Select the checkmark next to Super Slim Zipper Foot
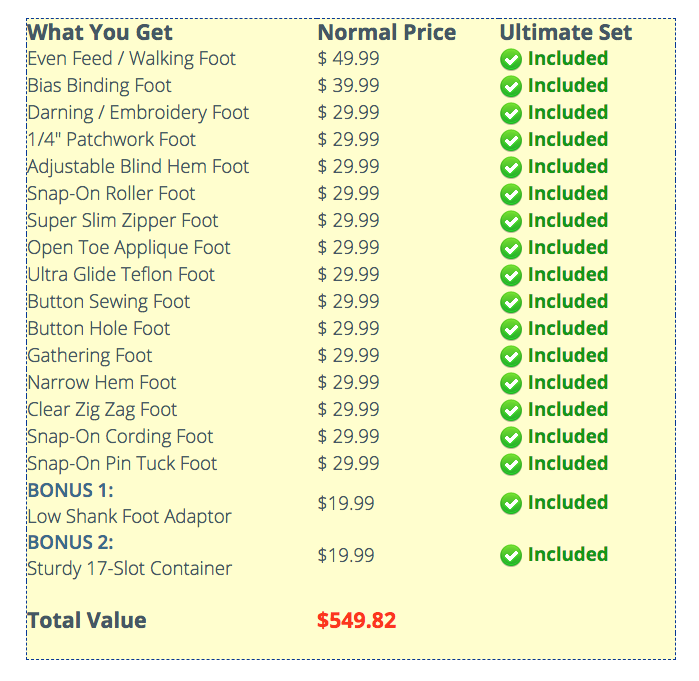This screenshot has width=699, height=681. pos(511,222)
